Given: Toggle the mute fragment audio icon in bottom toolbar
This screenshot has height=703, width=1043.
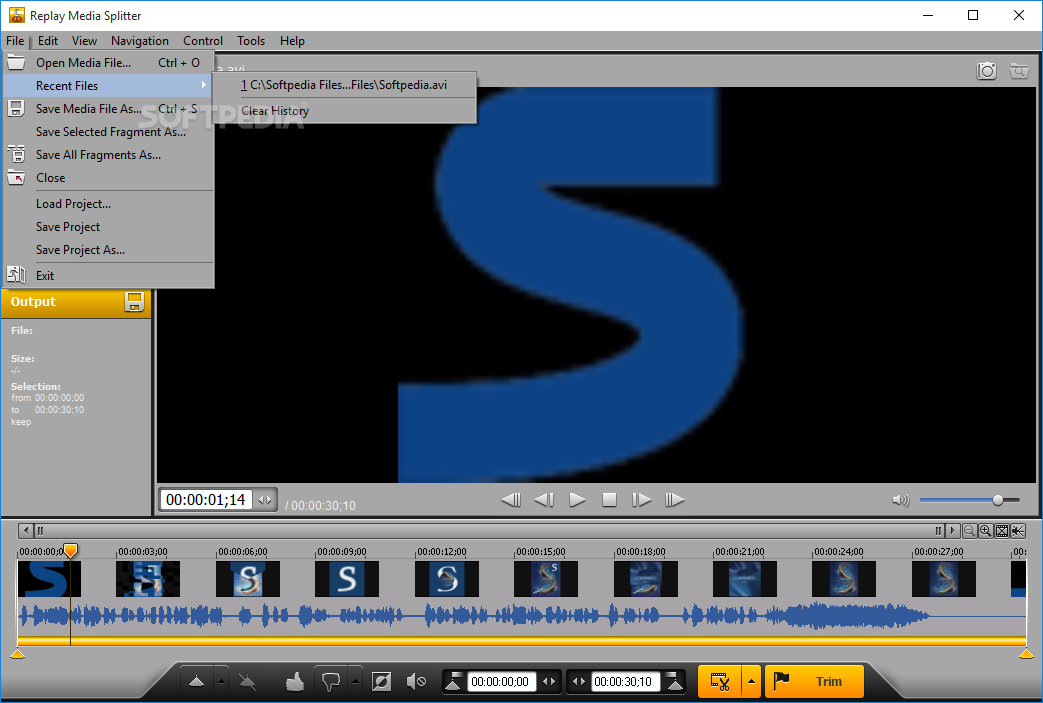Looking at the screenshot, I should [x=416, y=681].
